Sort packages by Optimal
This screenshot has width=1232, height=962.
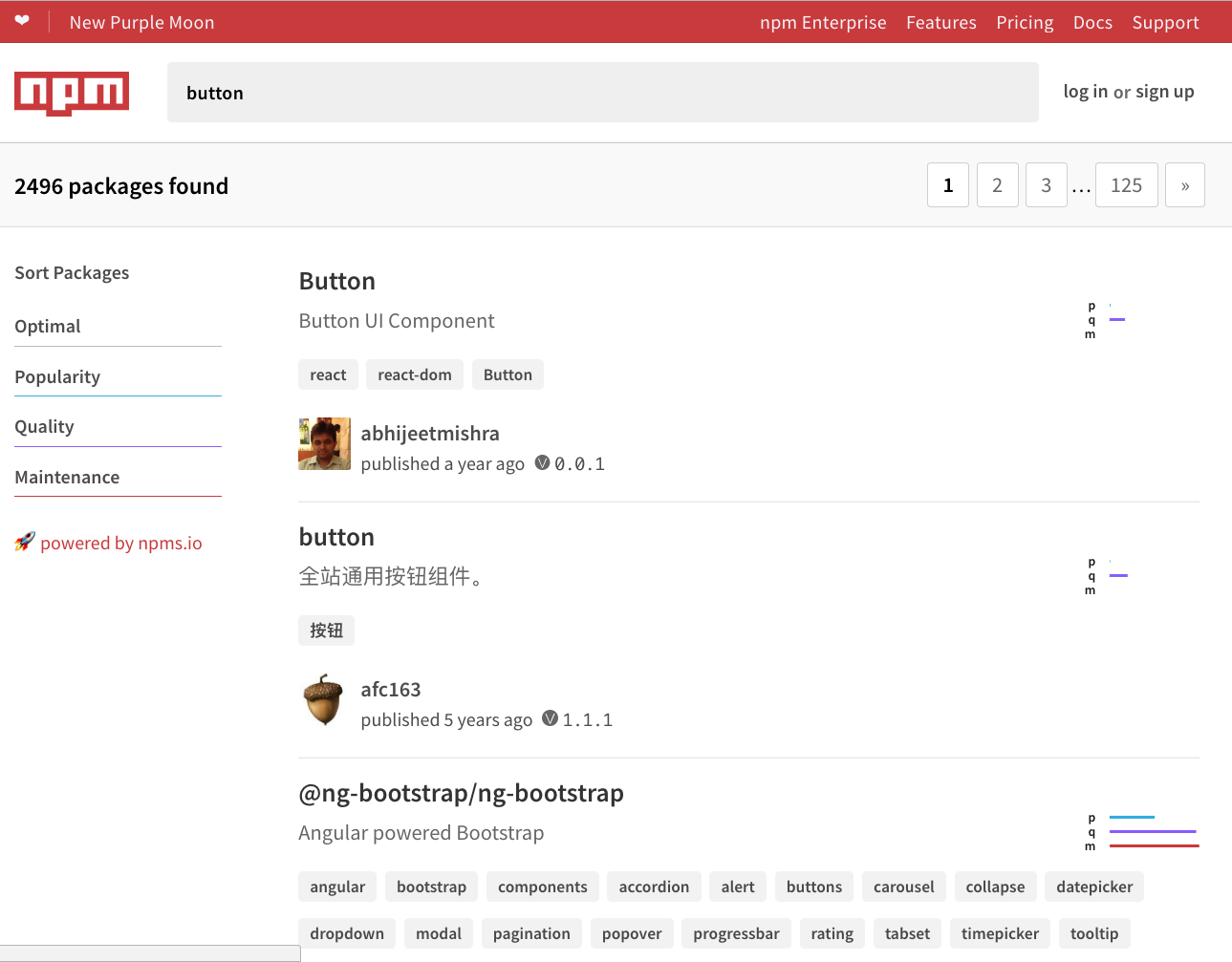click(x=118, y=327)
